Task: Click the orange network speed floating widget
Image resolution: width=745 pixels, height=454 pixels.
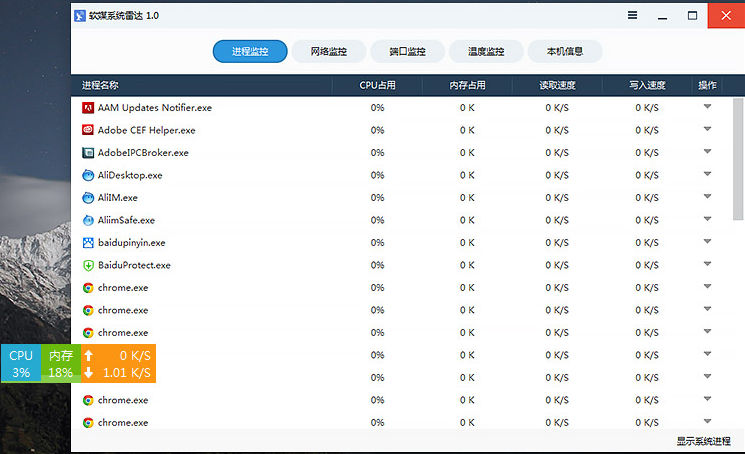Action: (118, 364)
